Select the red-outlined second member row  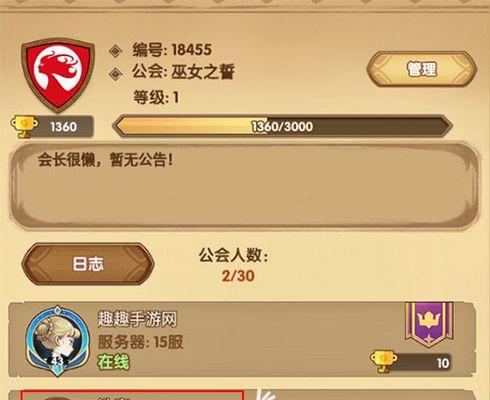coord(132,396)
